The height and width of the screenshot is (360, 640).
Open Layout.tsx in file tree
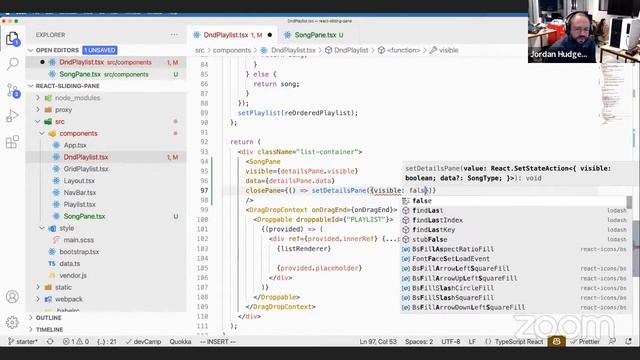point(79,181)
